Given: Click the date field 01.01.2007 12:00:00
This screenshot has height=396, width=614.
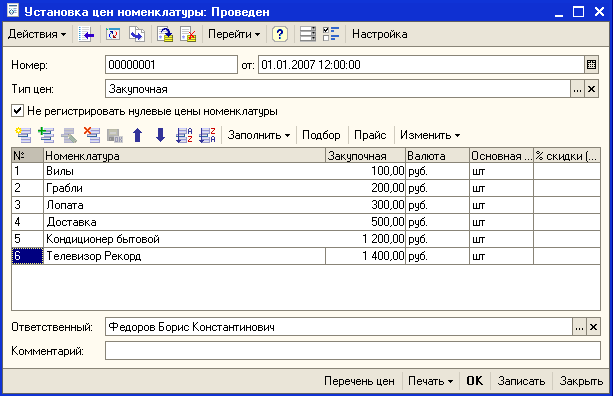Looking at the screenshot, I should pos(421,65).
